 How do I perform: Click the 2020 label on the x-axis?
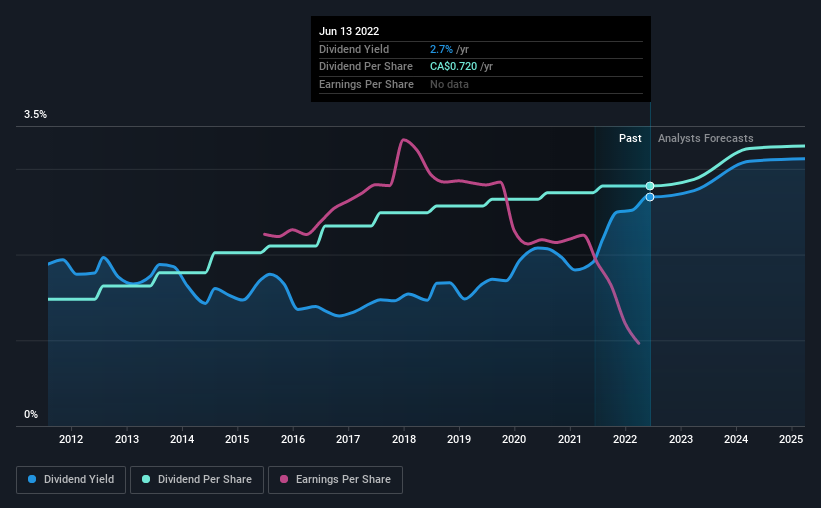514,439
